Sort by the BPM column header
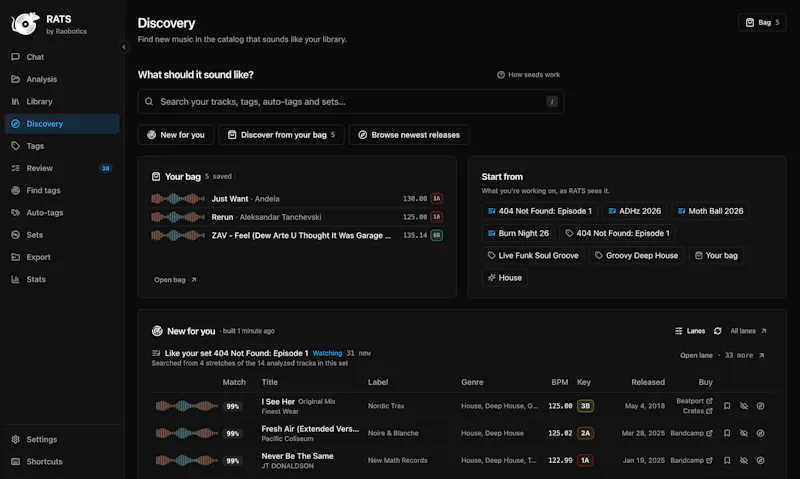The width and height of the screenshot is (800, 479). point(559,382)
